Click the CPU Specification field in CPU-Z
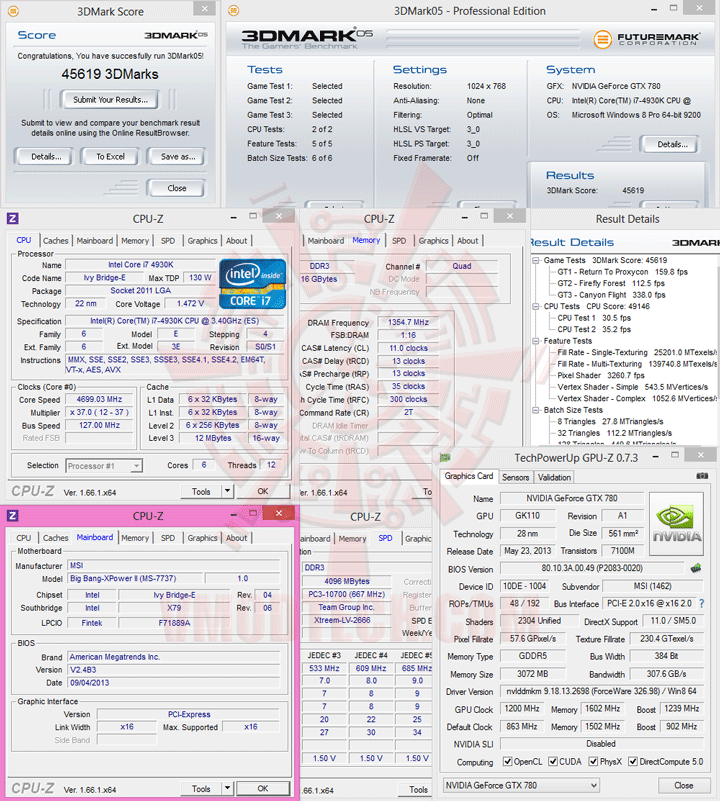720x801 pixels. click(174, 321)
